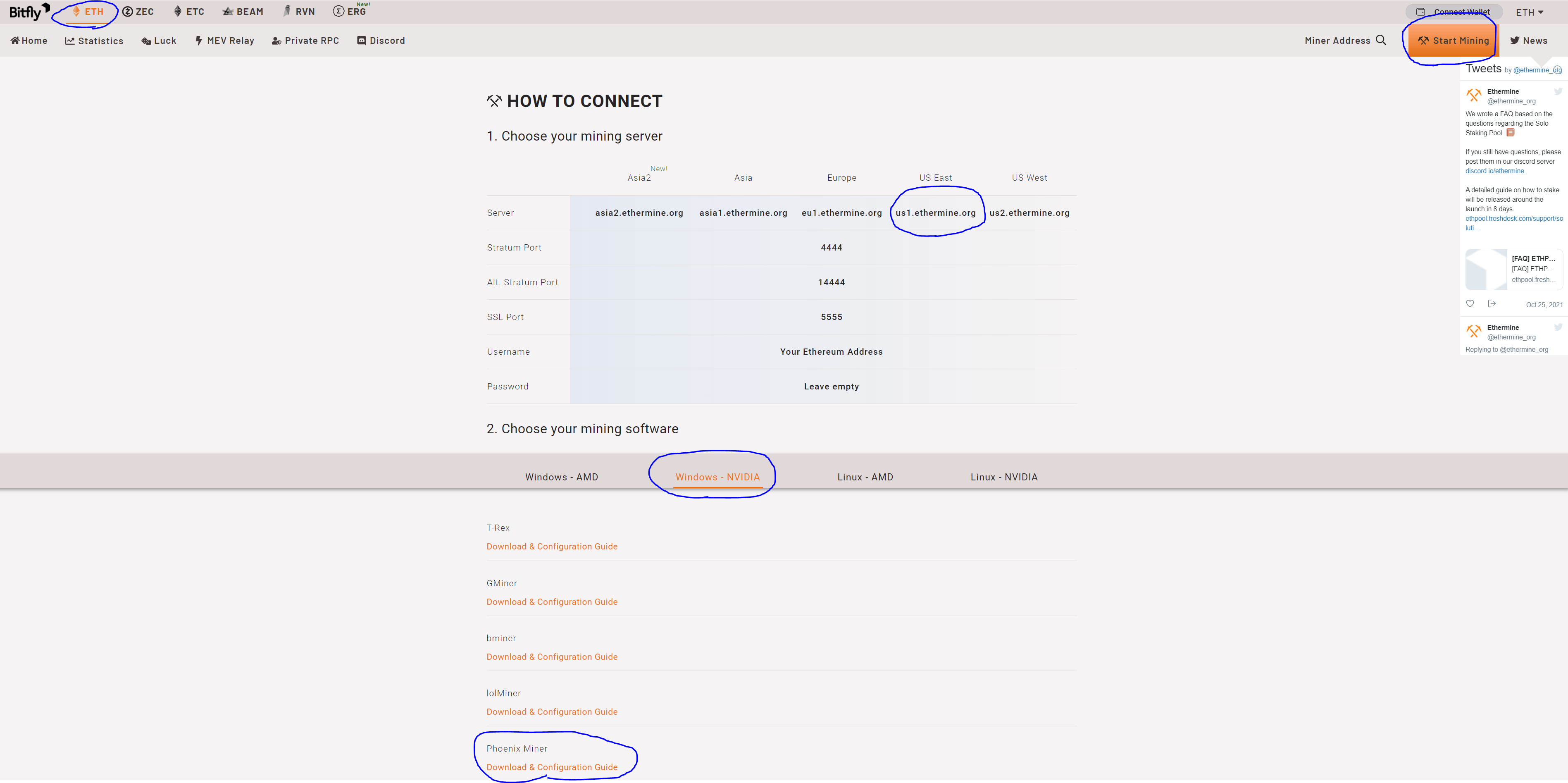
Task: Click the 'Leave empty' password value
Action: coord(832,387)
